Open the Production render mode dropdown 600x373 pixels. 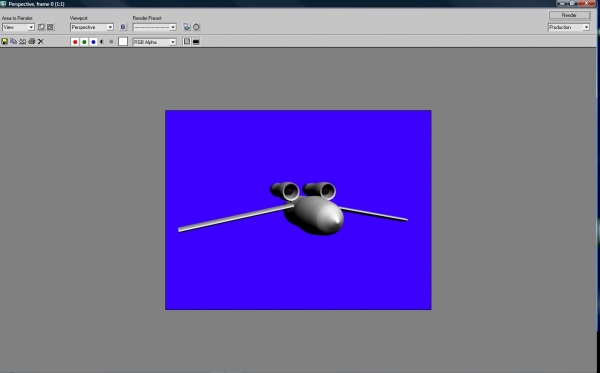click(569, 27)
